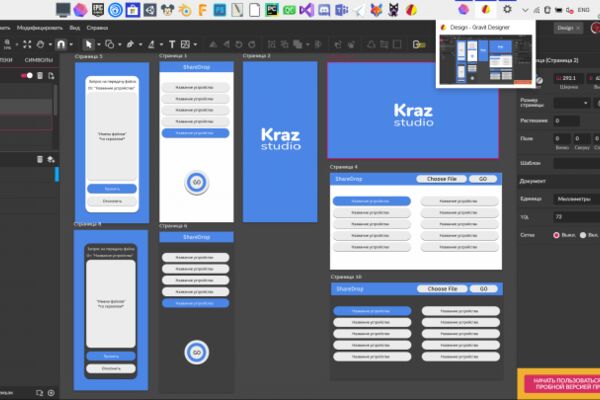
Task: Click the zoom magnifier tool
Action: (7, 44)
